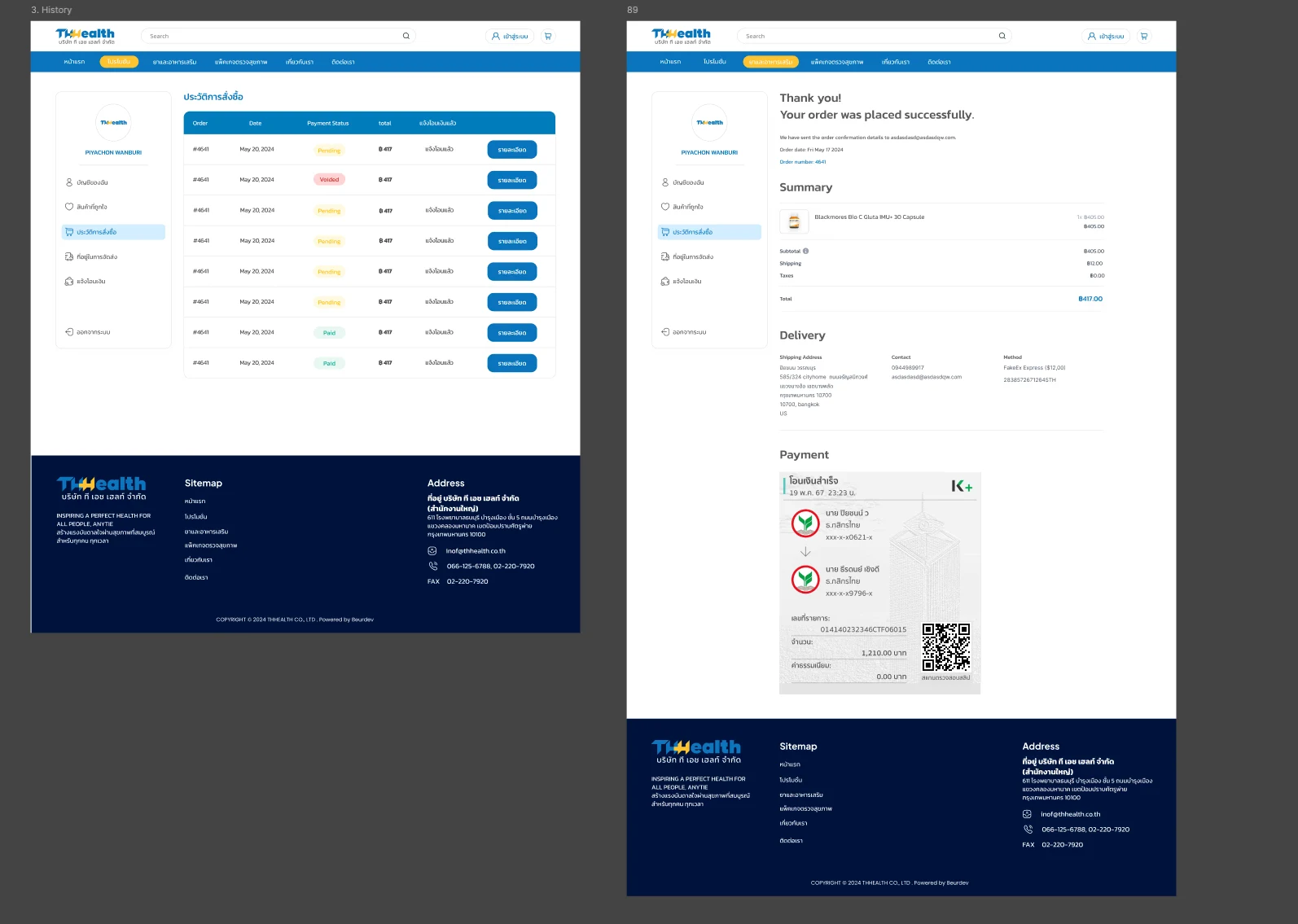Click the Voided status badge in order table
Screen dimensions: 1298x924
(329, 180)
